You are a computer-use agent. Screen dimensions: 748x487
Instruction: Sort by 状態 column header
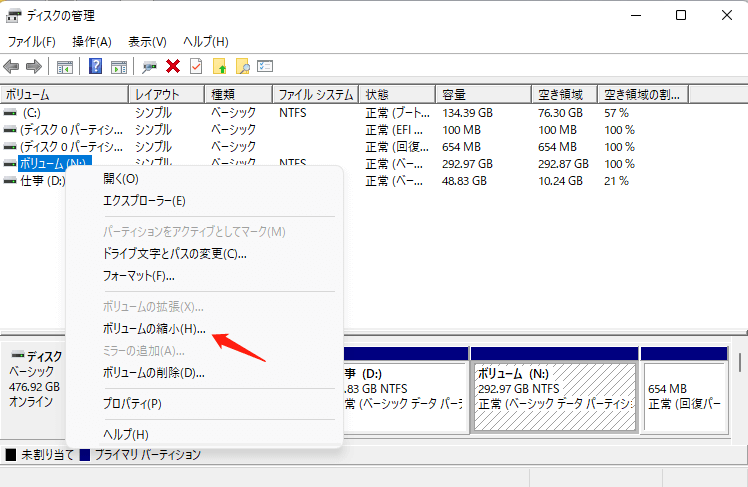[x=397, y=94]
